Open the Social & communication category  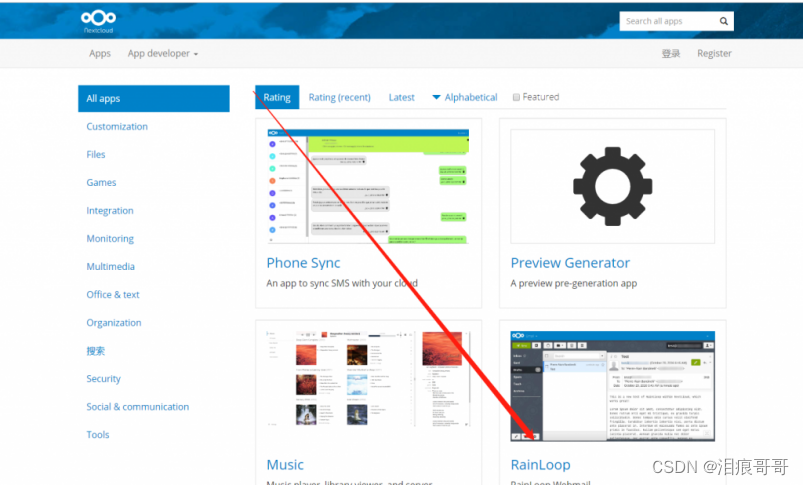tap(137, 407)
